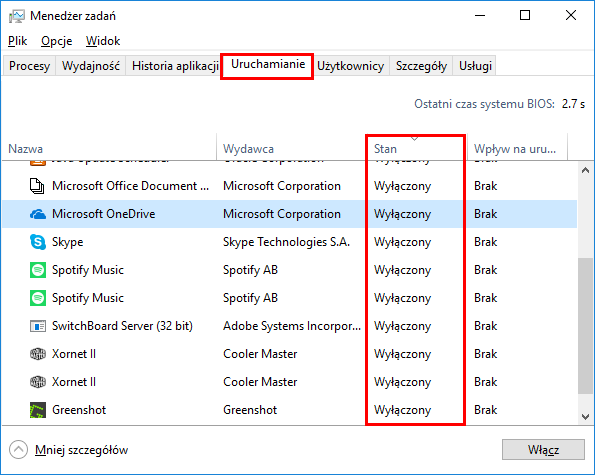595x475 pixels.
Task: Switch to the Wydajność tab
Action: pos(91,66)
